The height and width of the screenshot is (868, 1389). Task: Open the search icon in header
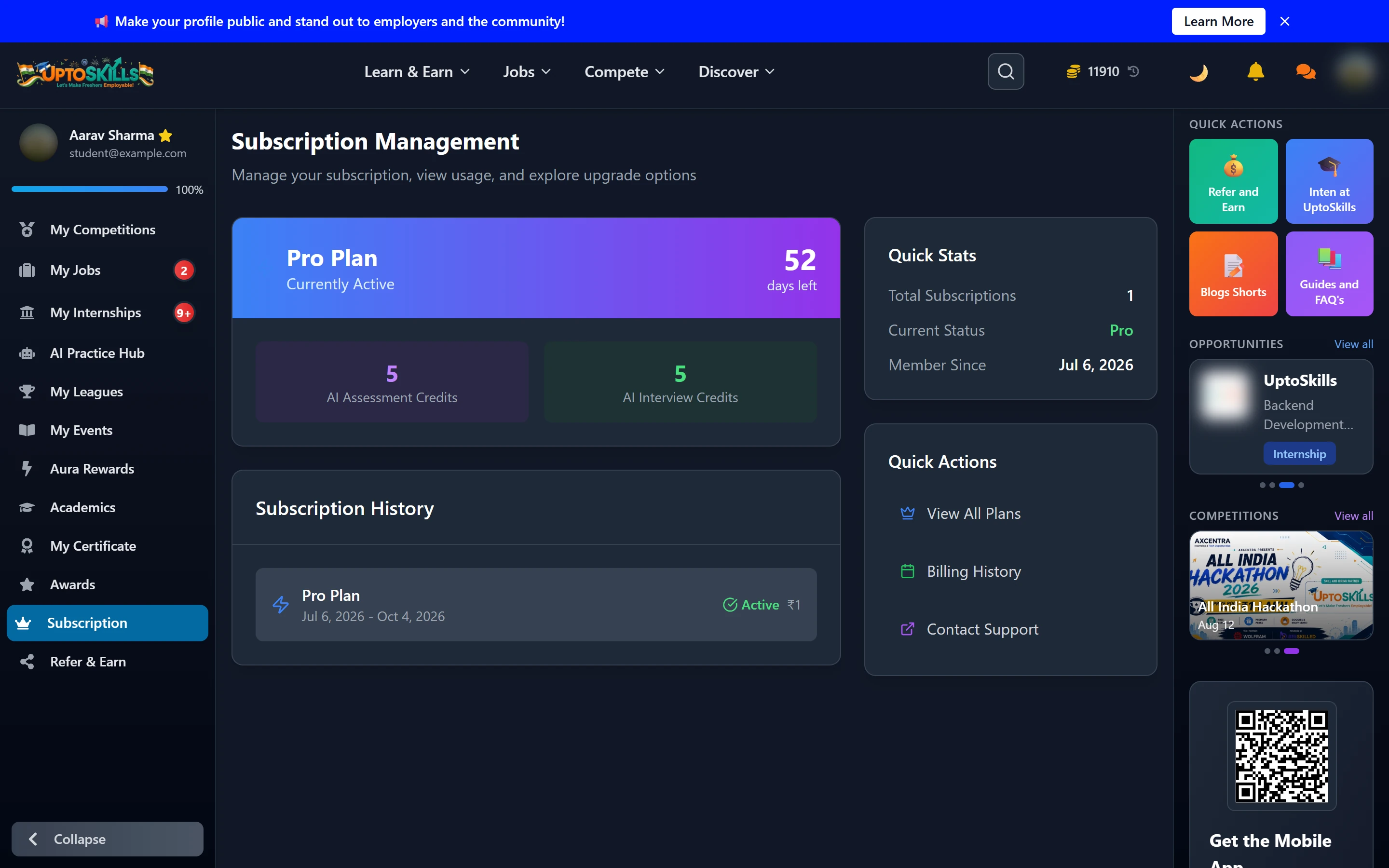(1006, 71)
